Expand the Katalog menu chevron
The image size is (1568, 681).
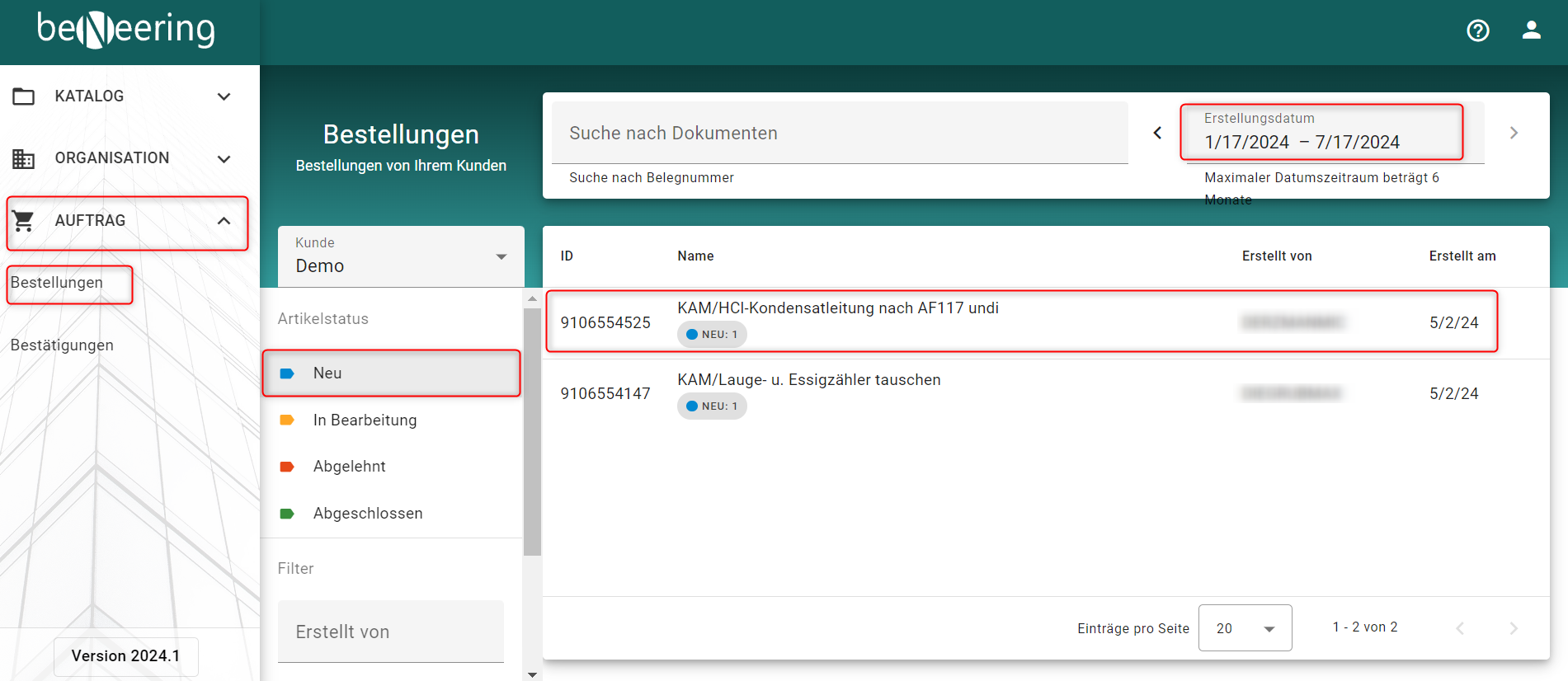click(x=224, y=96)
